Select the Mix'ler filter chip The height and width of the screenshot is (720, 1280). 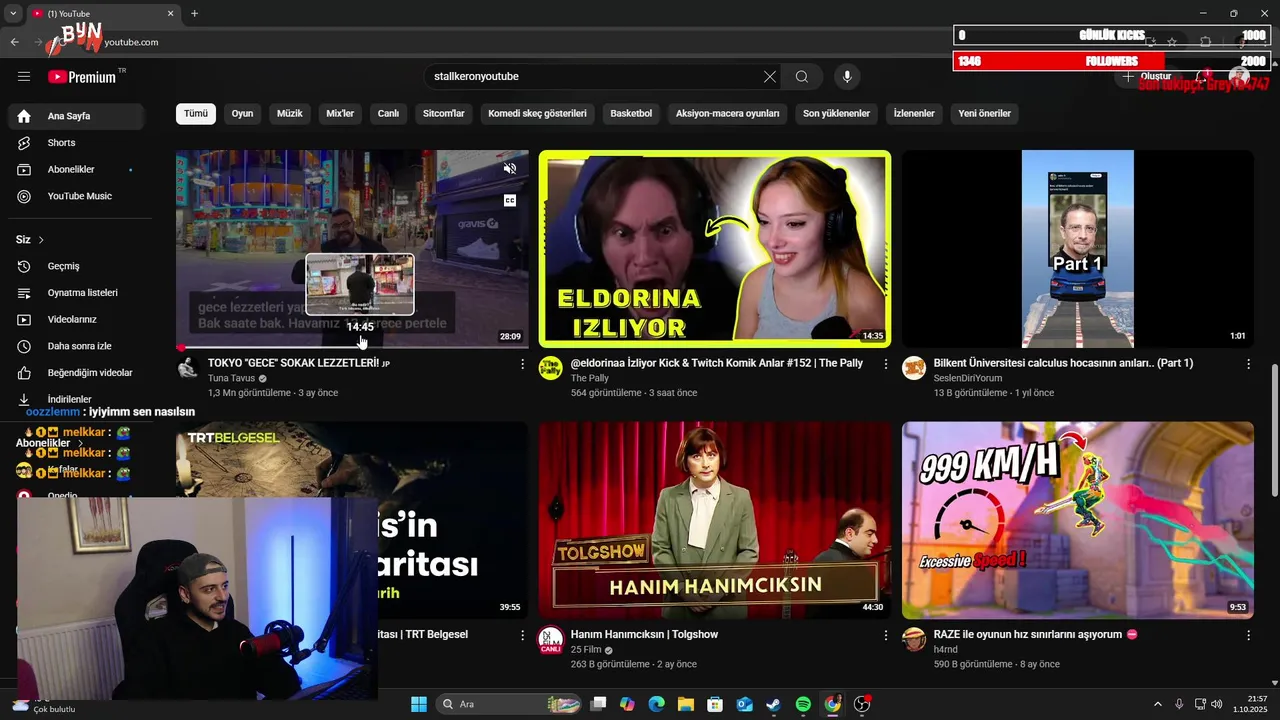[340, 114]
